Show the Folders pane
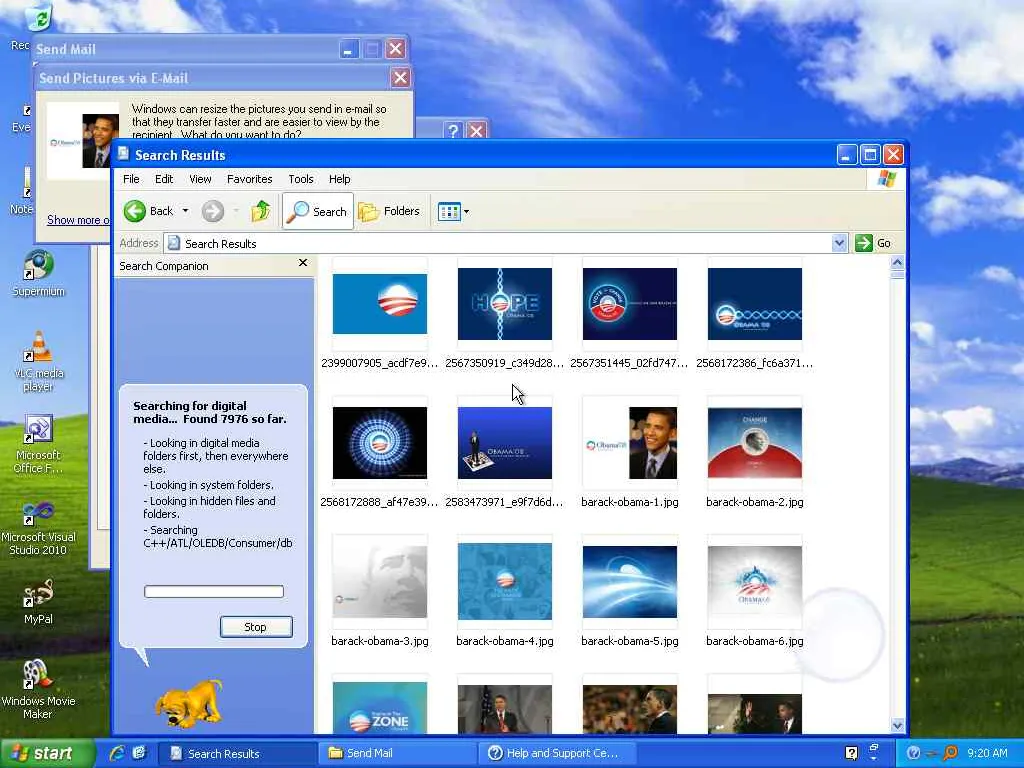This screenshot has width=1024, height=768. coord(389,211)
